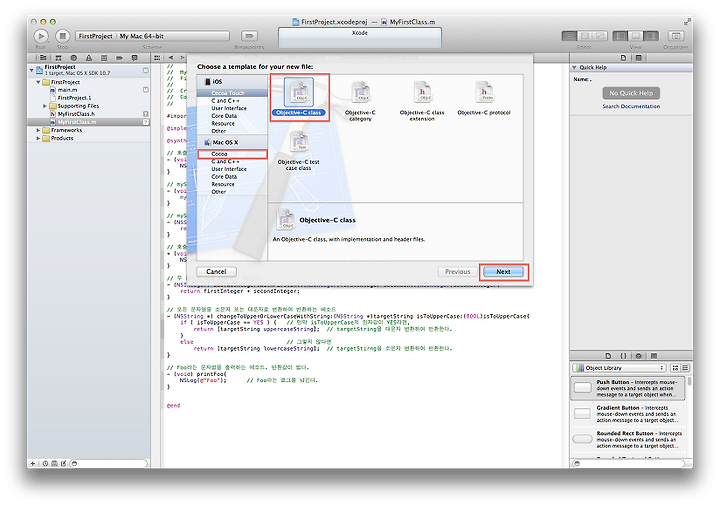Show the Breakpoint navigator
Viewport: 720px width, 506px height.
(119, 58)
